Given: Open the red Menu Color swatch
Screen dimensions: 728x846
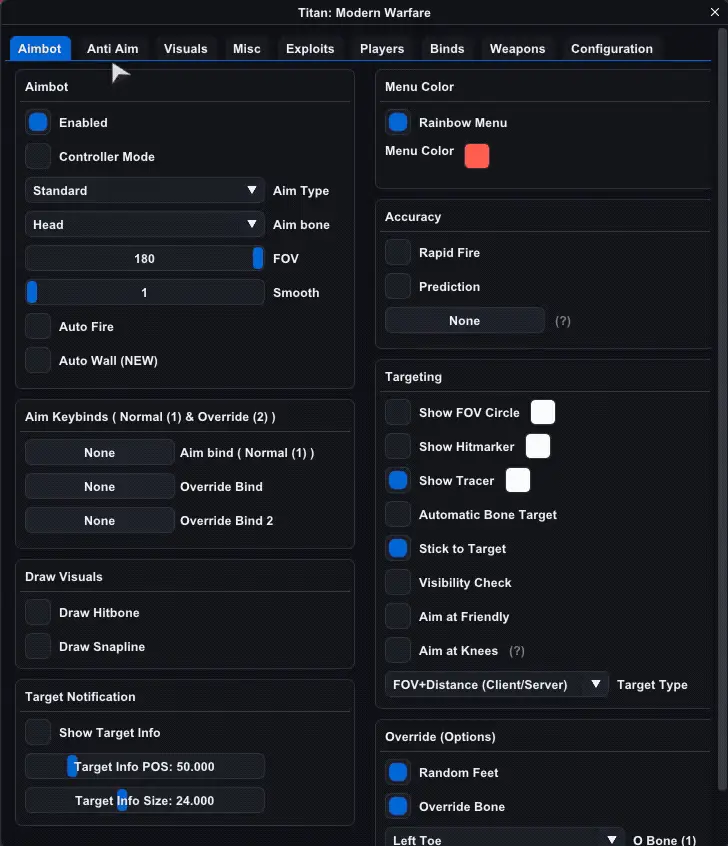Looking at the screenshot, I should [477, 156].
